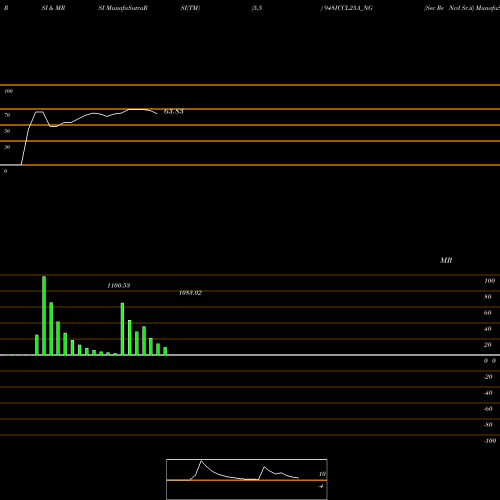Click the 1100.53 price label
The width and height of the screenshot is (500, 500).
click(119, 286)
